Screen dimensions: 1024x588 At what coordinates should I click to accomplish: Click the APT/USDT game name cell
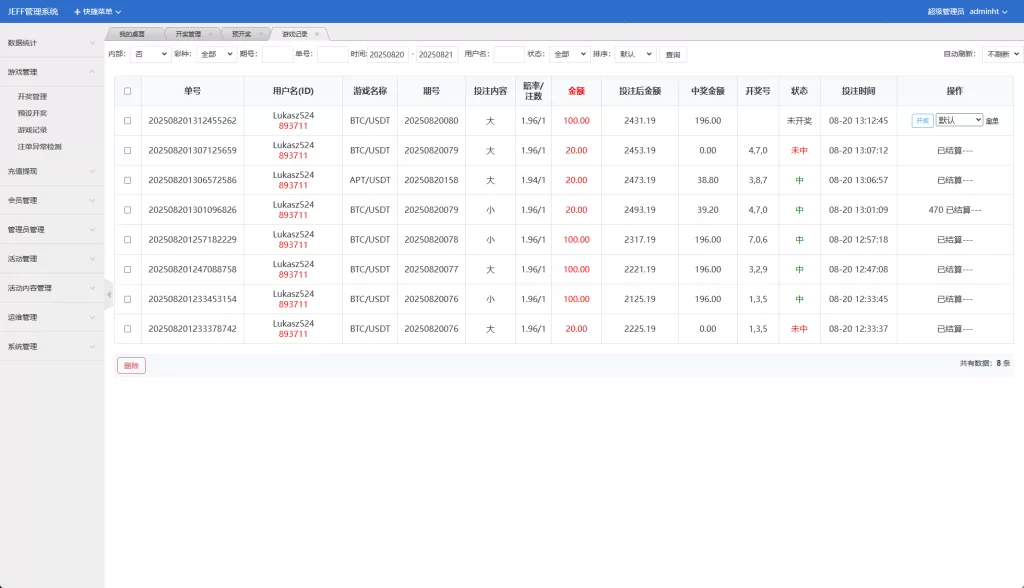tap(370, 180)
